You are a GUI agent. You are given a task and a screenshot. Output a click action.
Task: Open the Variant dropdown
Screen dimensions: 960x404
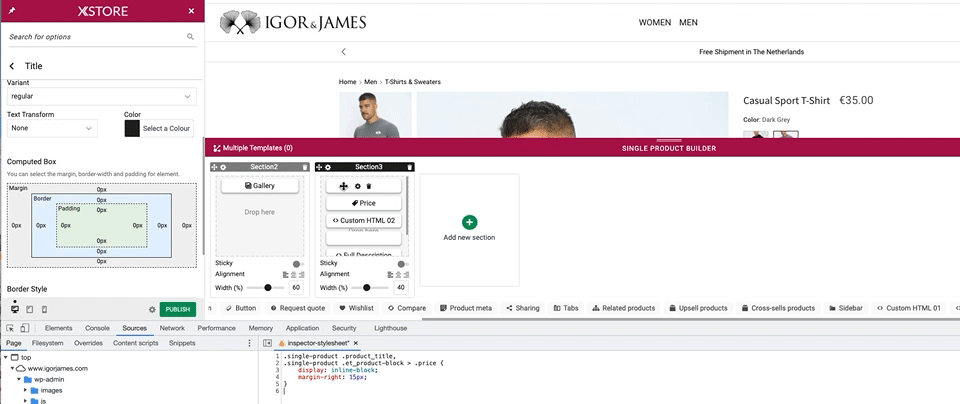pos(102,96)
